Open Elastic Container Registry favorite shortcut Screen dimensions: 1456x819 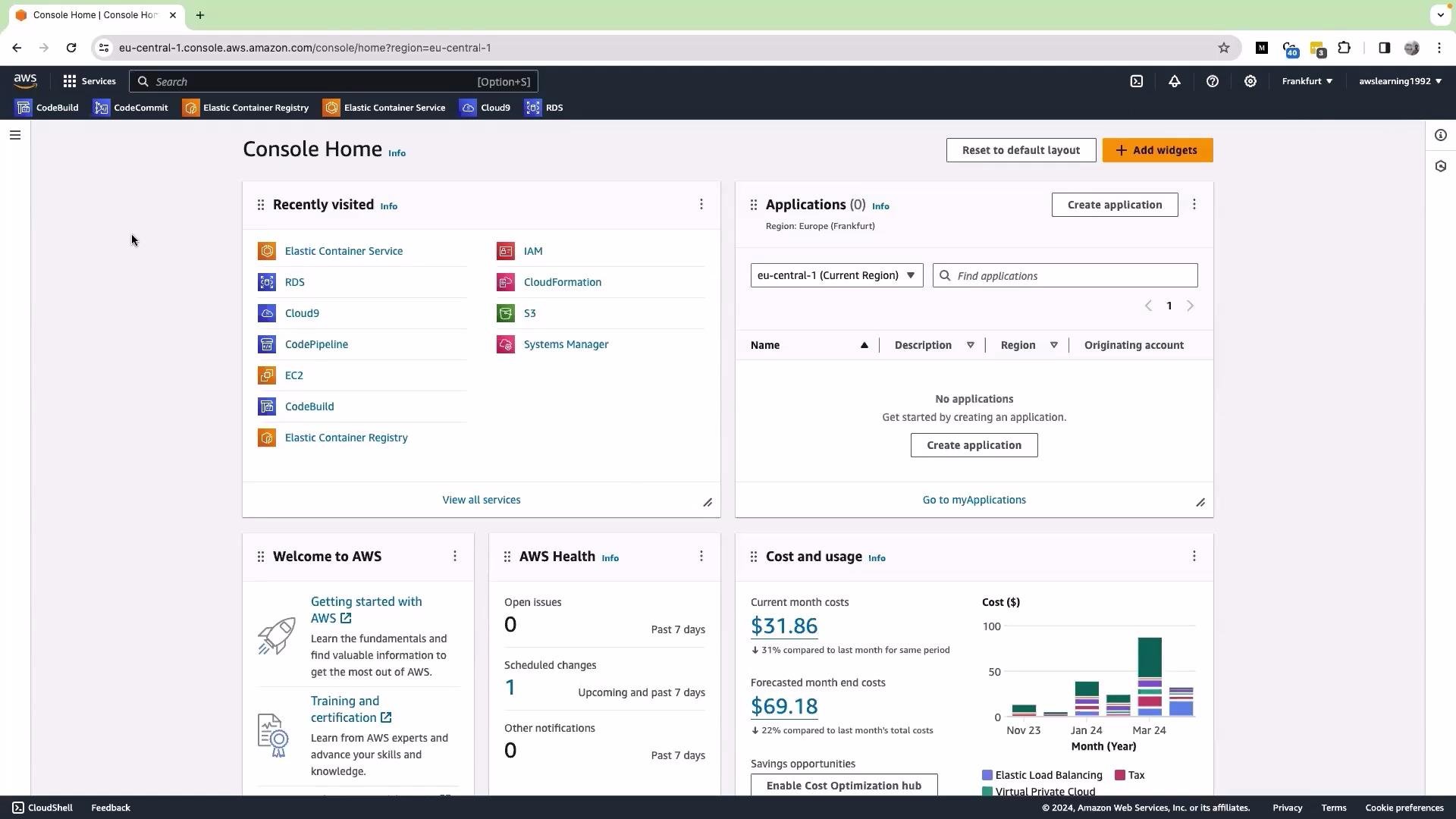click(246, 108)
